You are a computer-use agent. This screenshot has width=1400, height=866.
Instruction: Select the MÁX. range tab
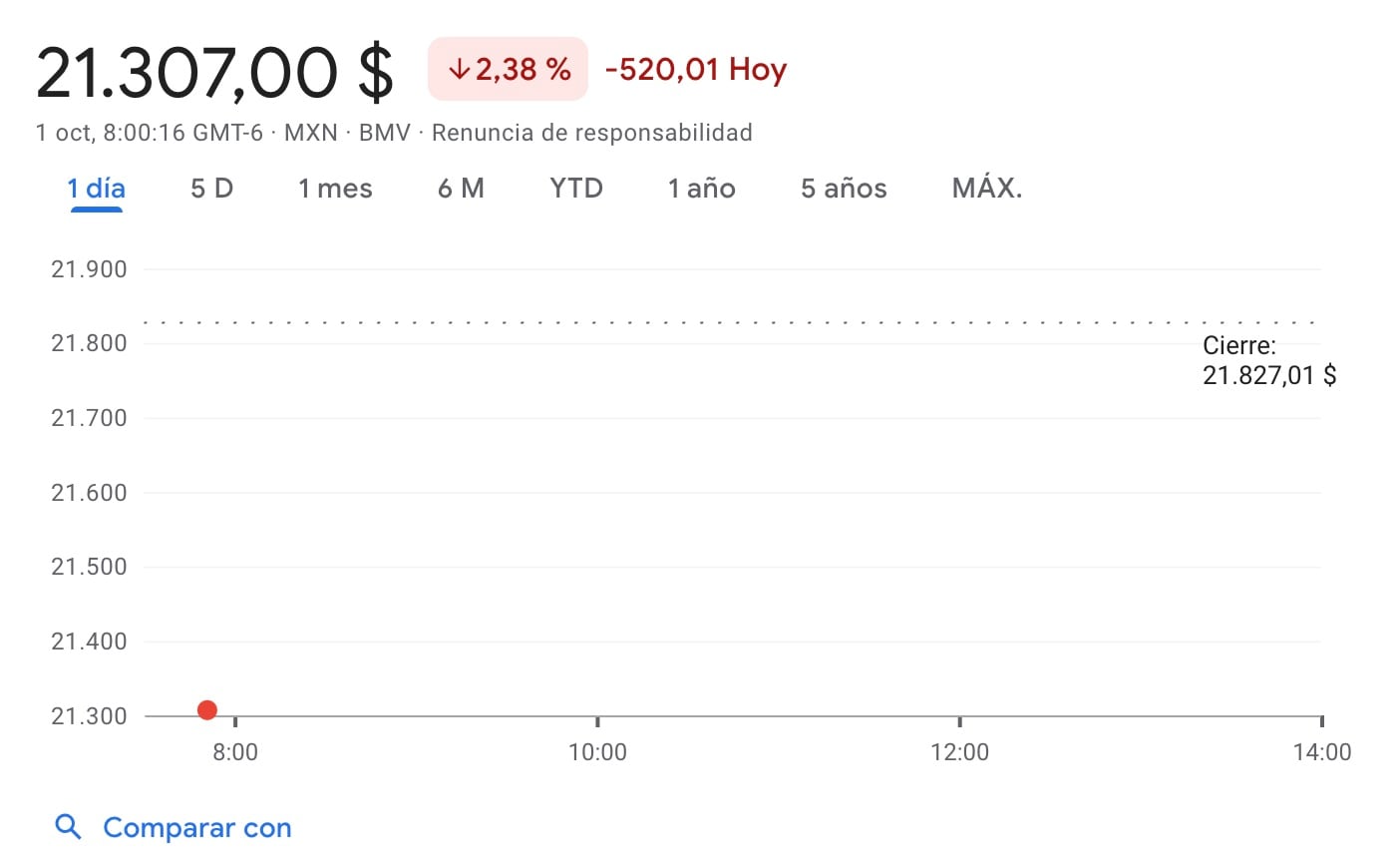pos(987,189)
